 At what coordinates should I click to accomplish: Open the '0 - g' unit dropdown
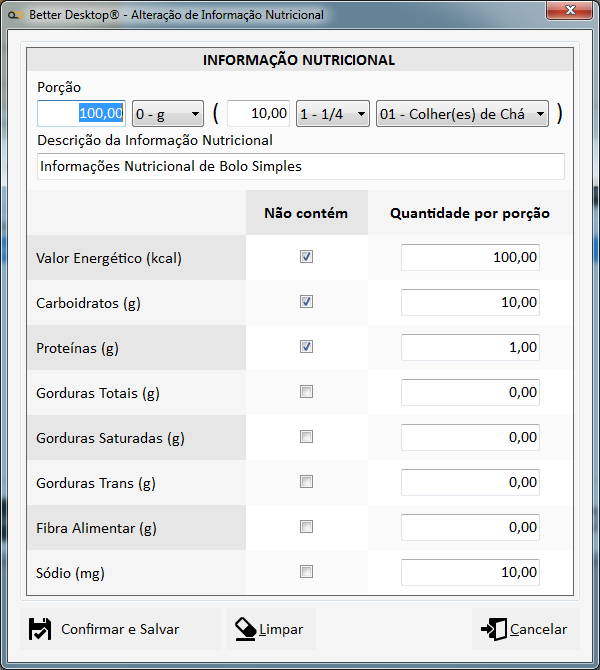[x=167, y=114]
